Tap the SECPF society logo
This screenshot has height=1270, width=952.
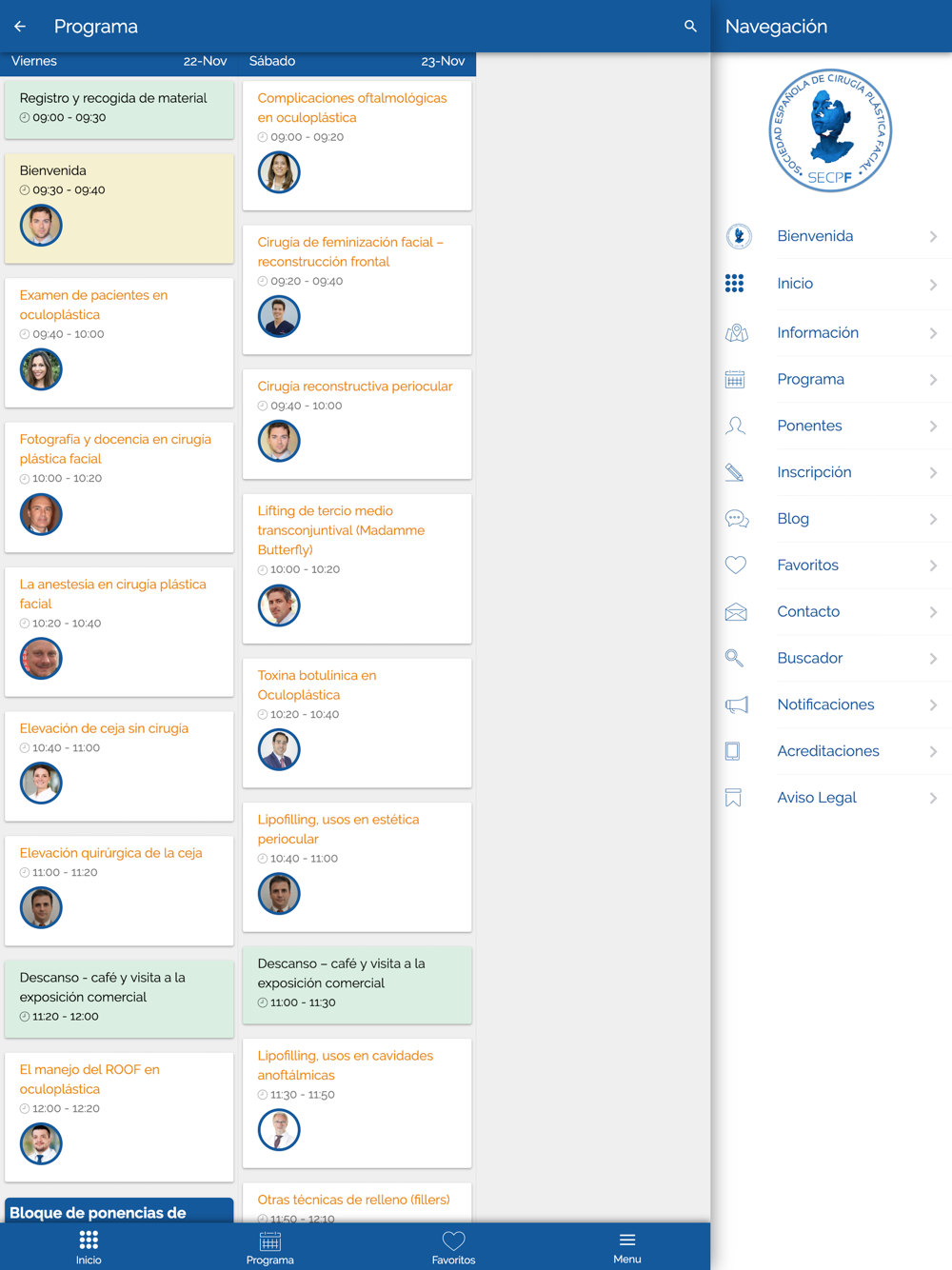coord(830,130)
